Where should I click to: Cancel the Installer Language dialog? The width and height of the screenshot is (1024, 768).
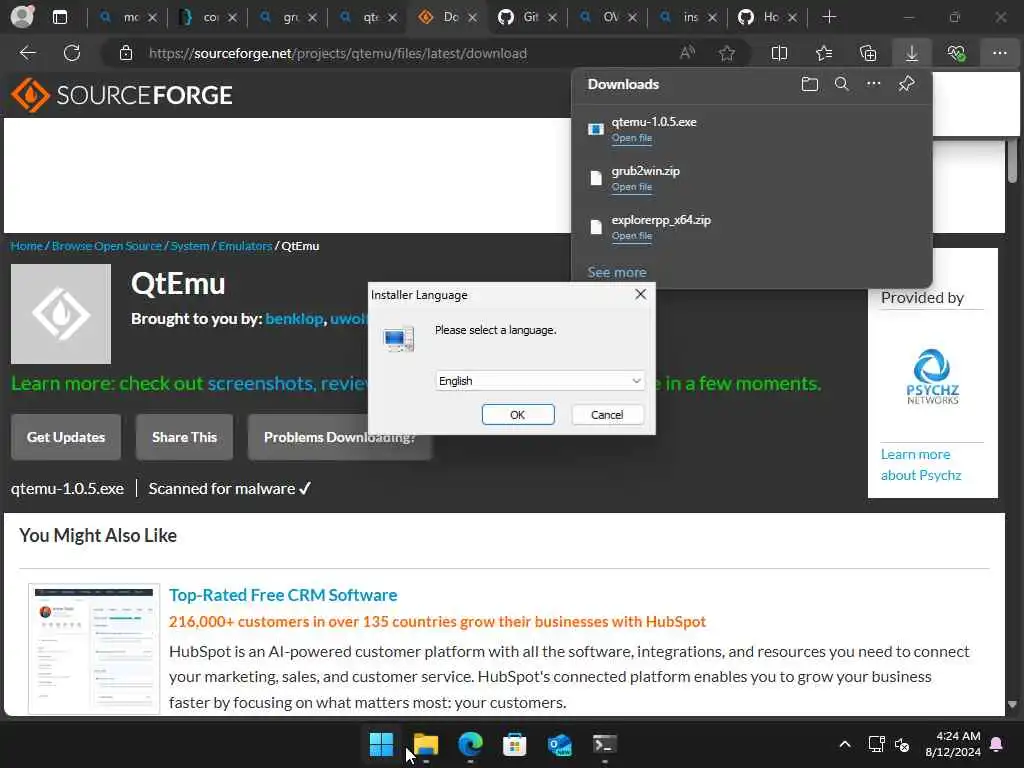pos(607,415)
